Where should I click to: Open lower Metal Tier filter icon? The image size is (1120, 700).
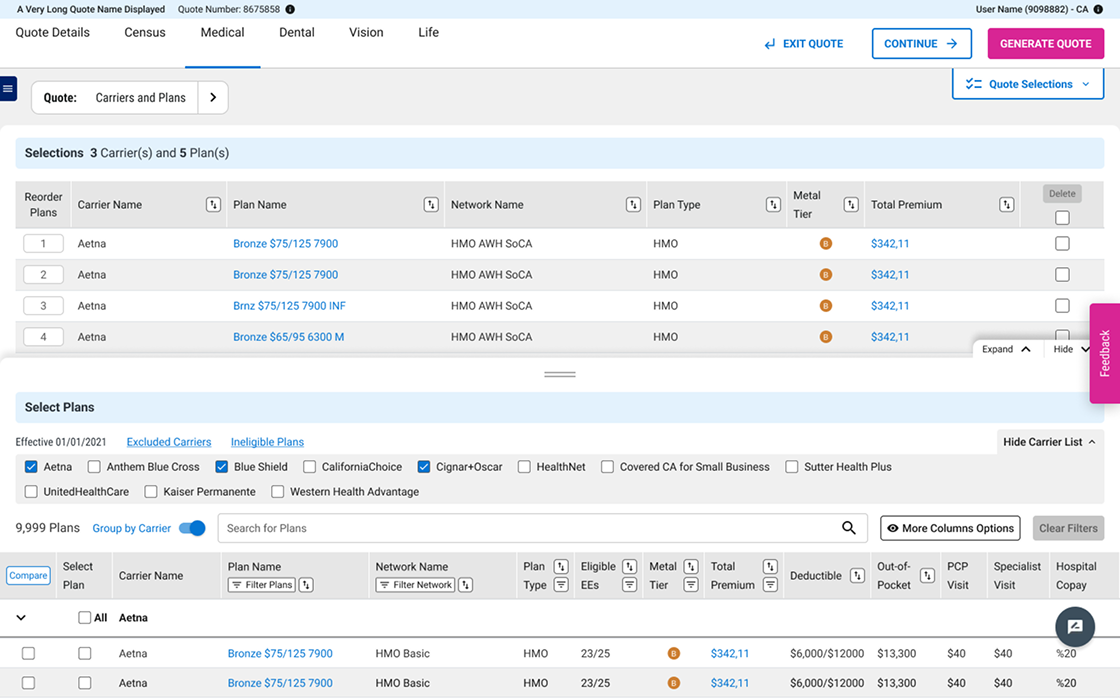(691, 585)
